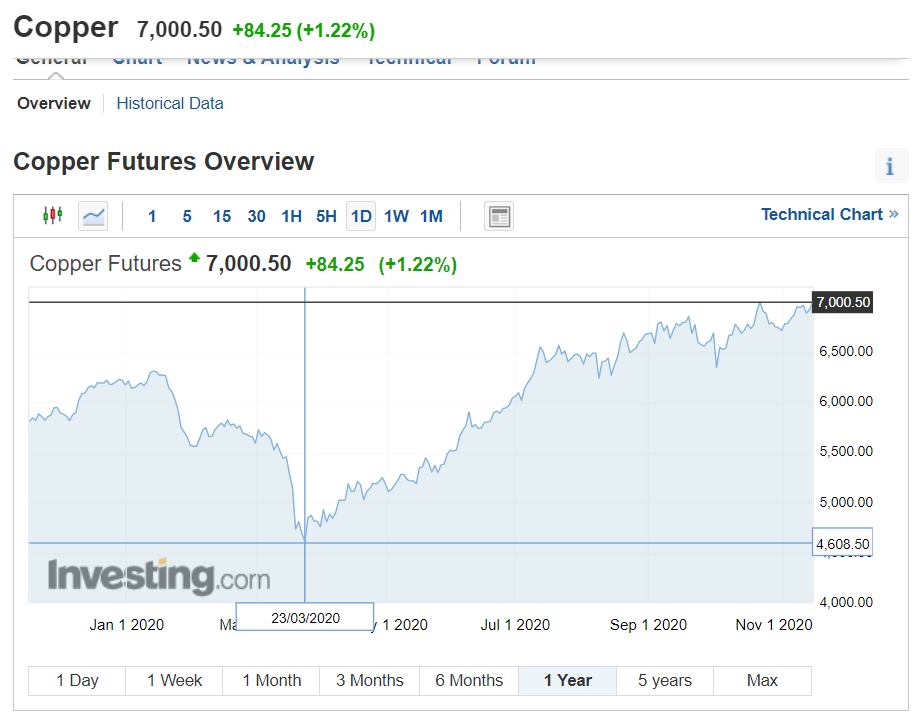Select the area line chart icon
Image resolution: width=919 pixels, height=715 pixels.
pos(93,216)
